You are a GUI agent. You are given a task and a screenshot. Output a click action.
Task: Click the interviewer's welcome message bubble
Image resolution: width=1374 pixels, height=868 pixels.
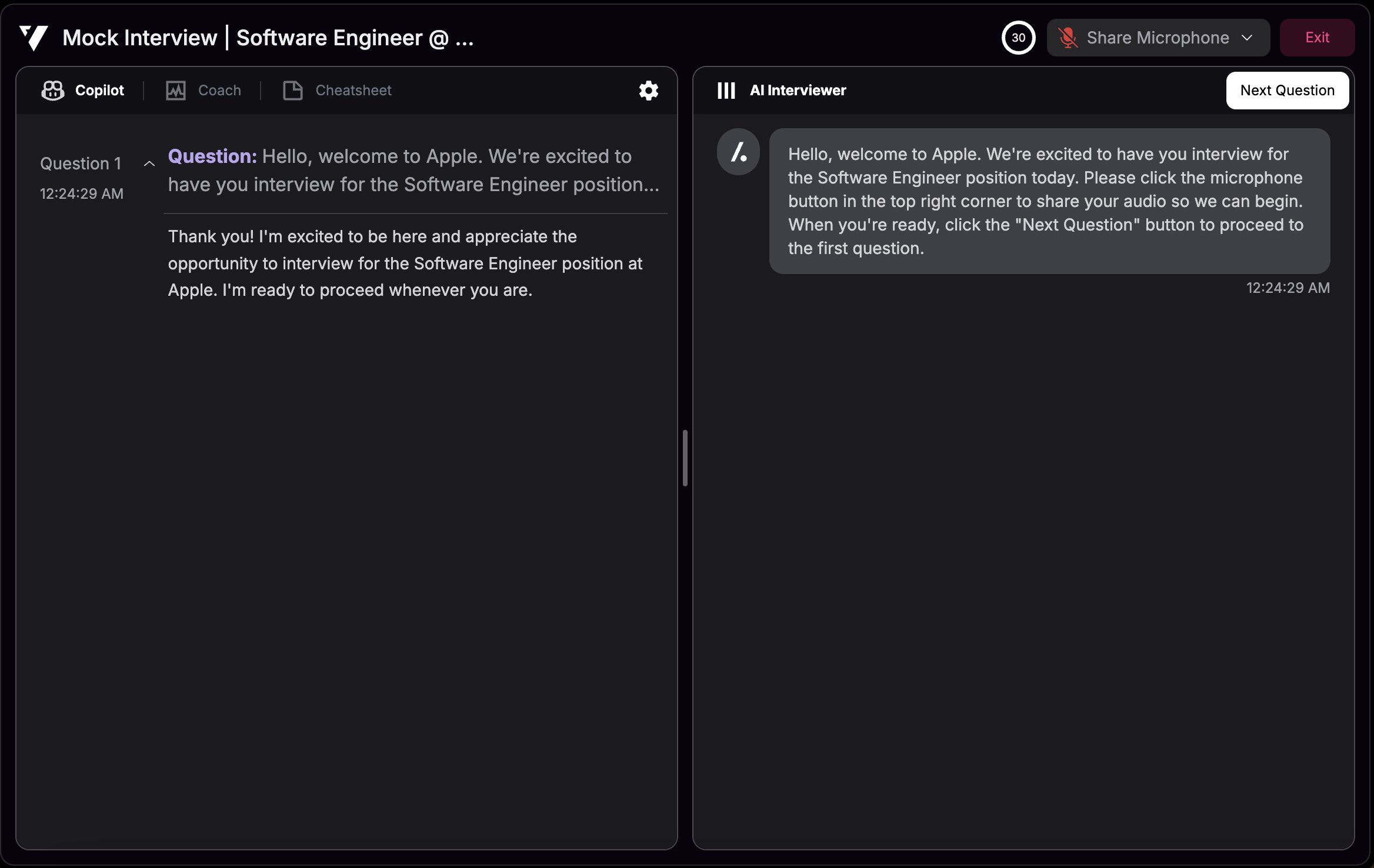pos(1049,201)
